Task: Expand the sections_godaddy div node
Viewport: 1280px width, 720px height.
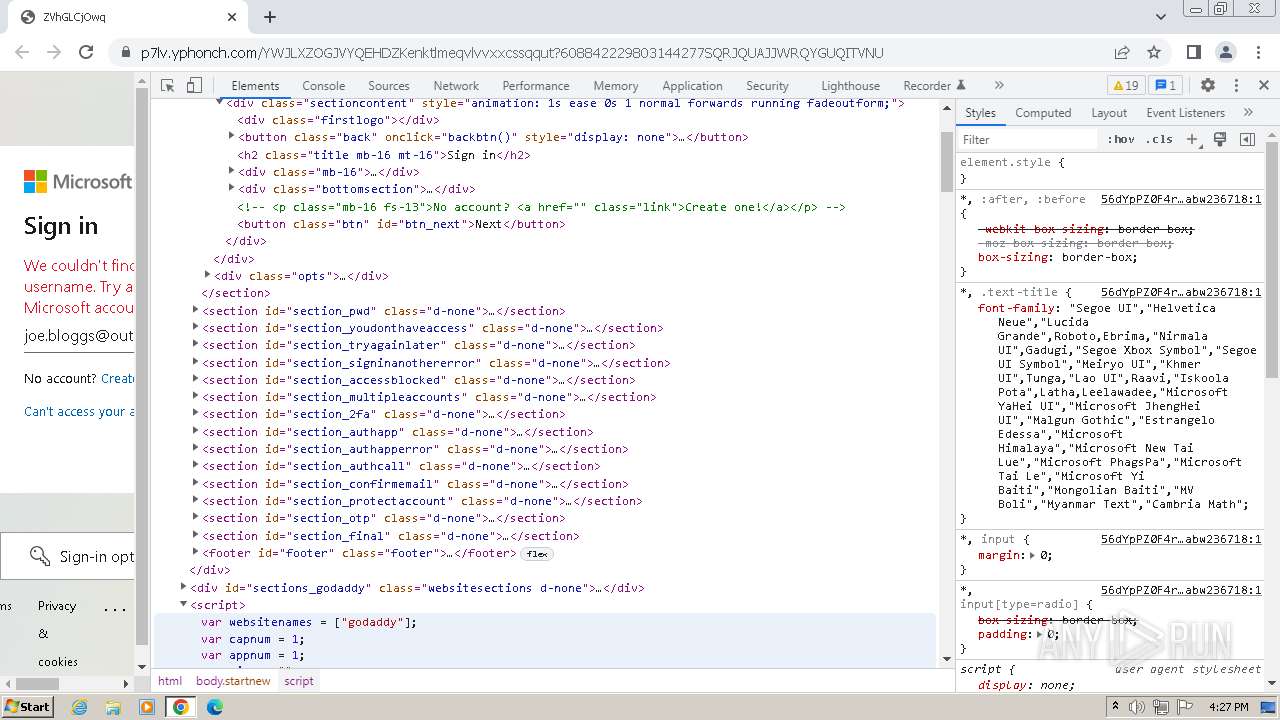Action: point(184,588)
